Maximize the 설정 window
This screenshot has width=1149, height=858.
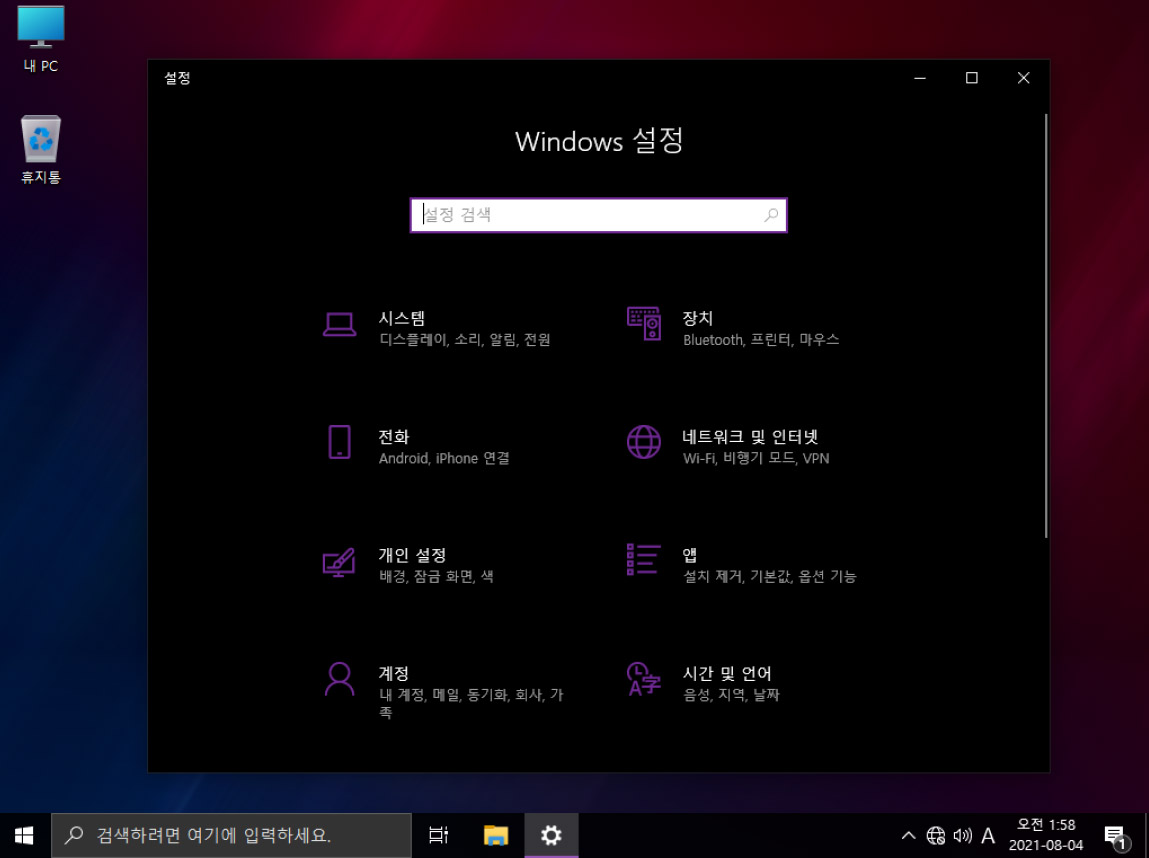972,78
